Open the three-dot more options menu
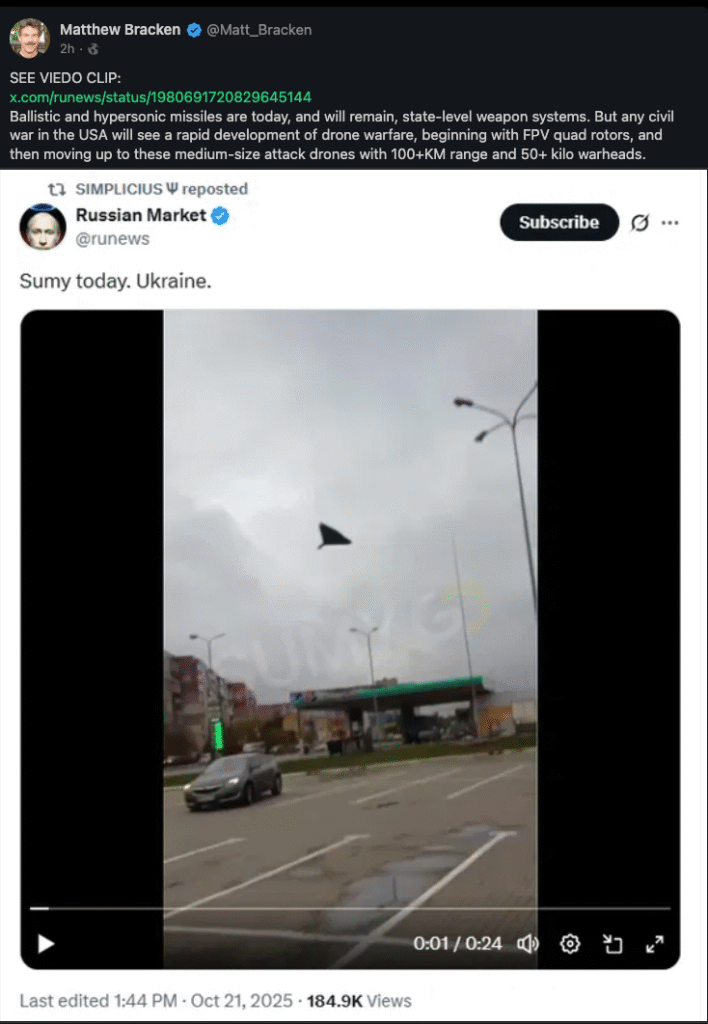Image resolution: width=708 pixels, height=1024 pixels. pyautogui.click(x=669, y=223)
